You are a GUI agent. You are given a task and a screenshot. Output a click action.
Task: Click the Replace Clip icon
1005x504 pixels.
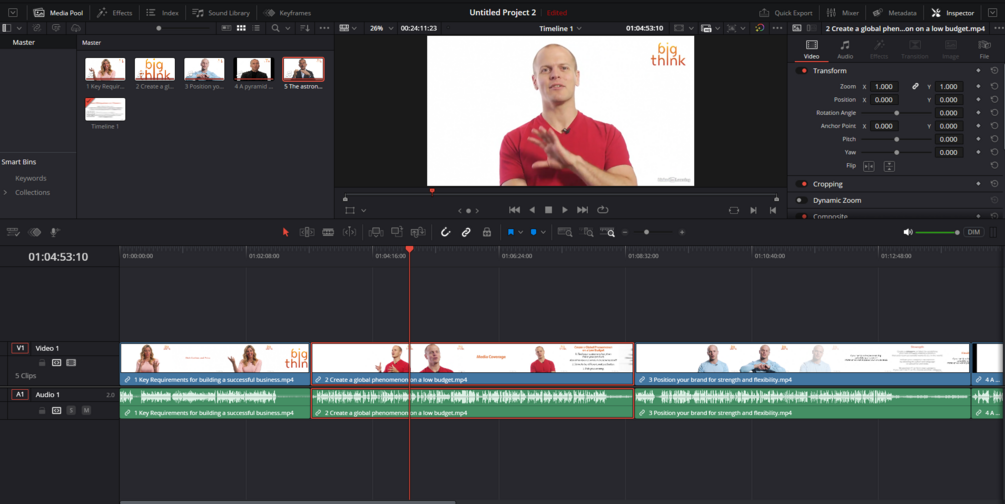(418, 232)
